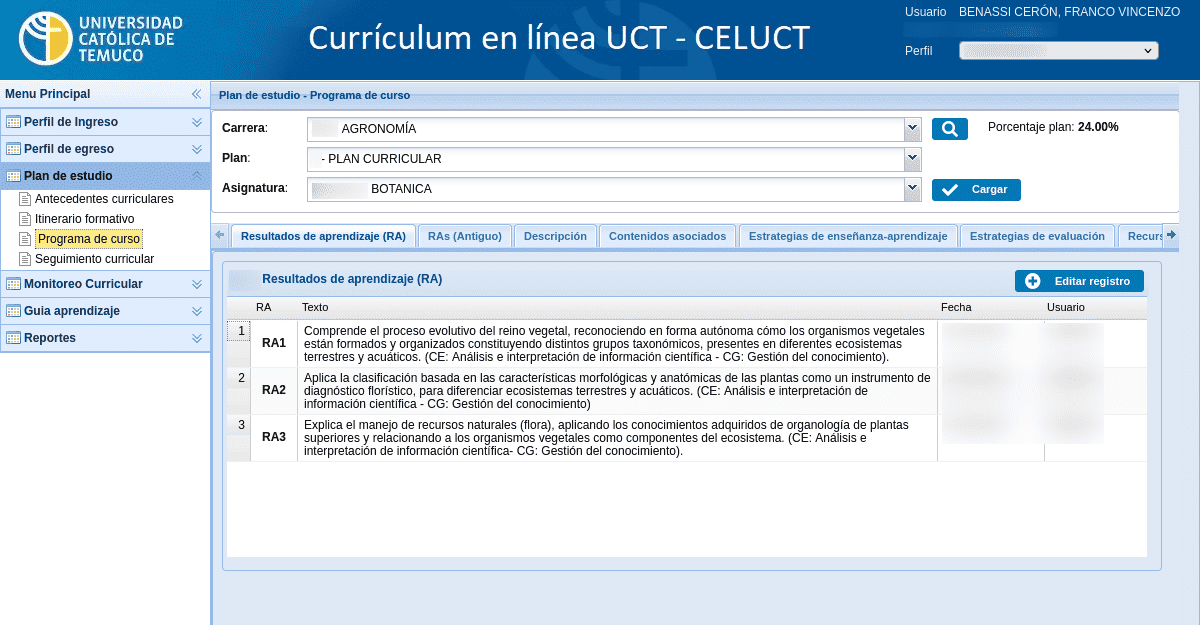This screenshot has height=625, width=1200.
Task: Open the Asignatura dropdown
Action: [x=911, y=188]
